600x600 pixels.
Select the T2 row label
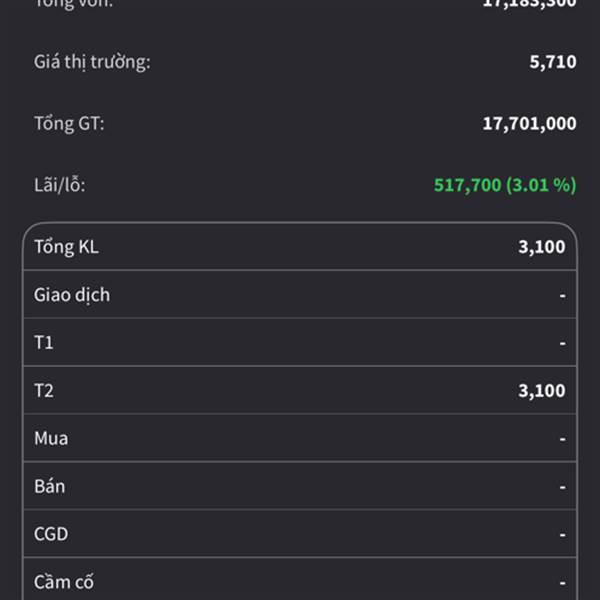[44, 391]
